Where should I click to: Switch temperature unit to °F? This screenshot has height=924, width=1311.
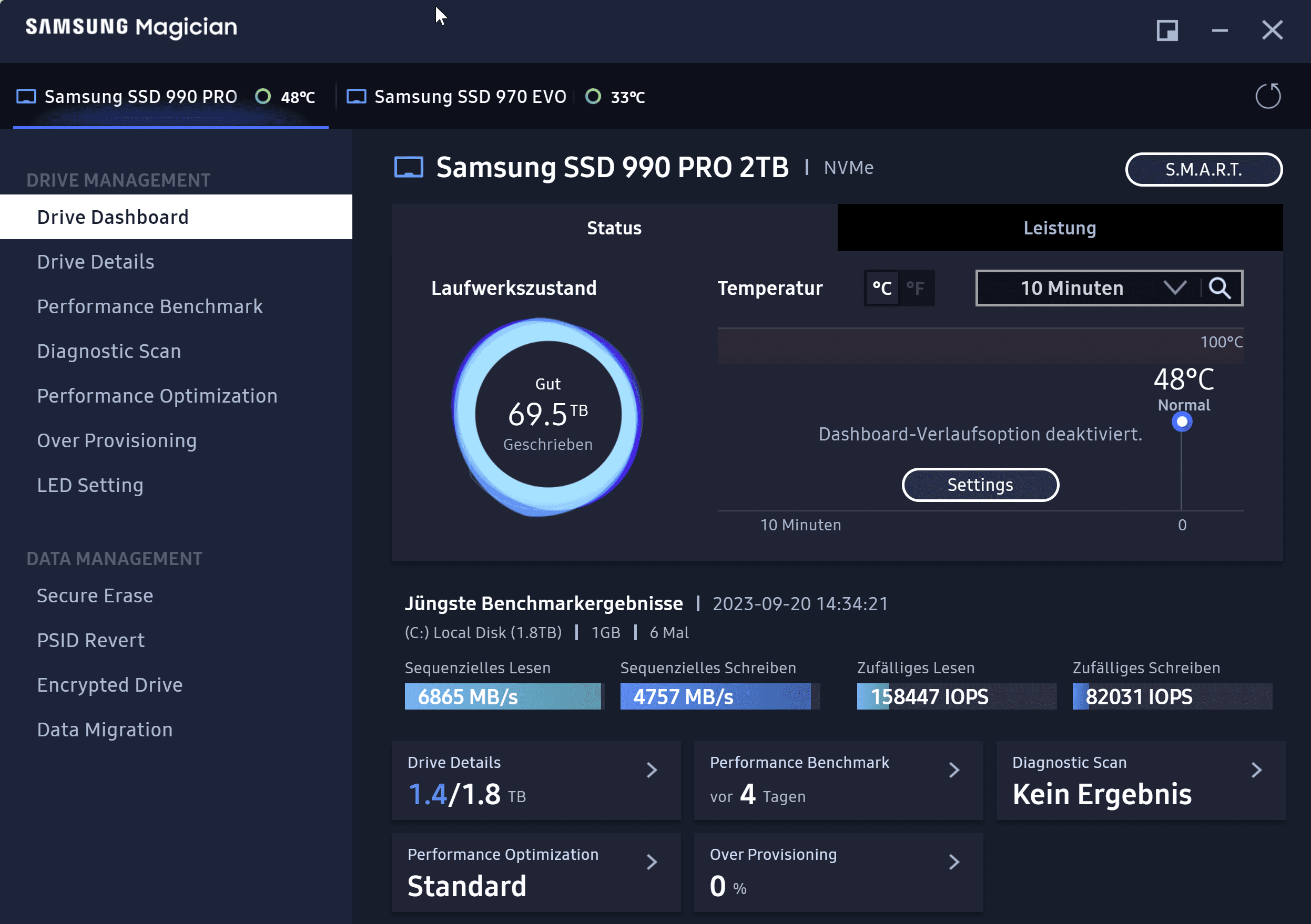click(916, 288)
